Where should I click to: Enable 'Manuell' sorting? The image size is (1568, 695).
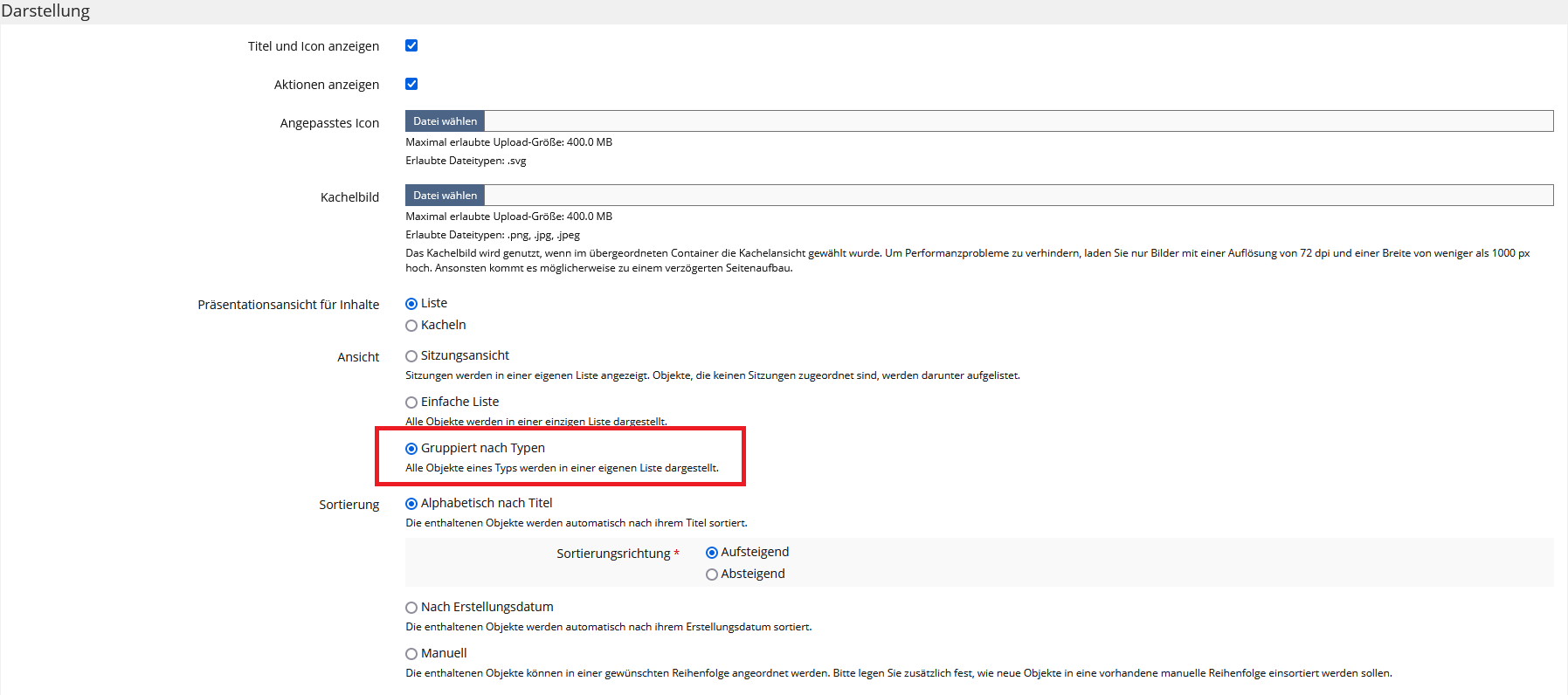pyautogui.click(x=411, y=654)
